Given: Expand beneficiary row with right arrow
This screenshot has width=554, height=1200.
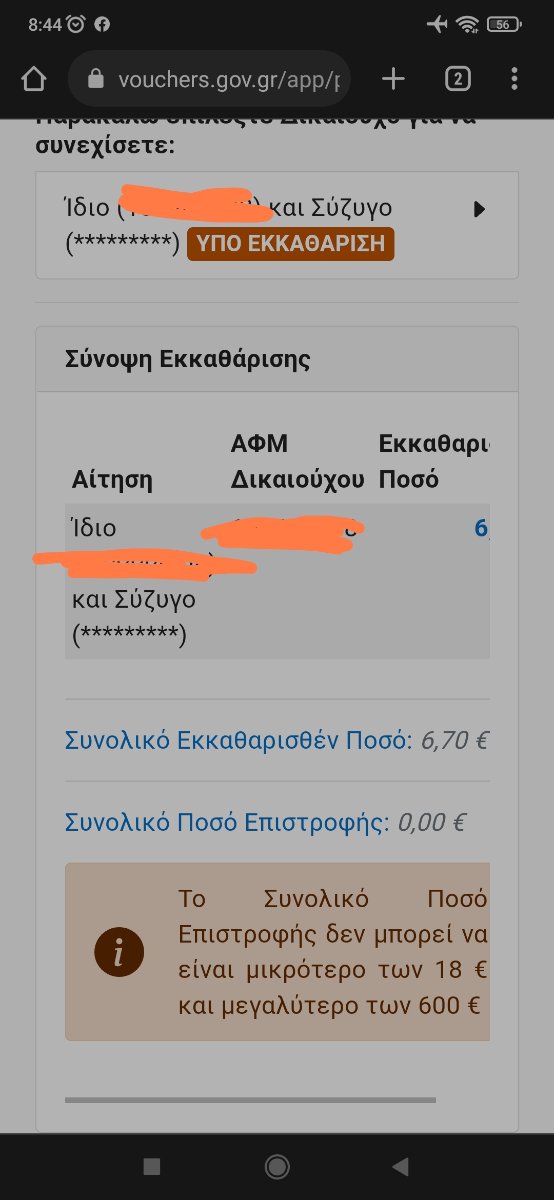Looking at the screenshot, I should point(479,209).
